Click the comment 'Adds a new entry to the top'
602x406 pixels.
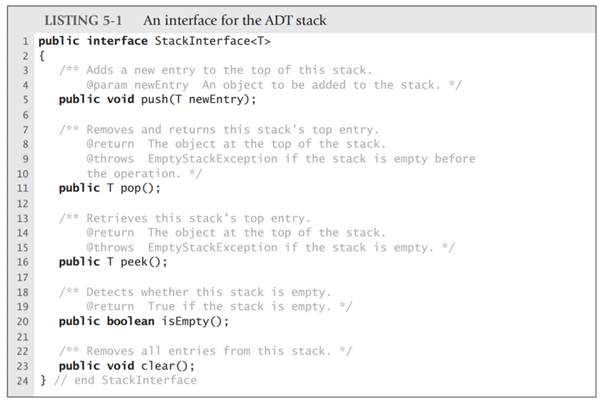(x=201, y=70)
